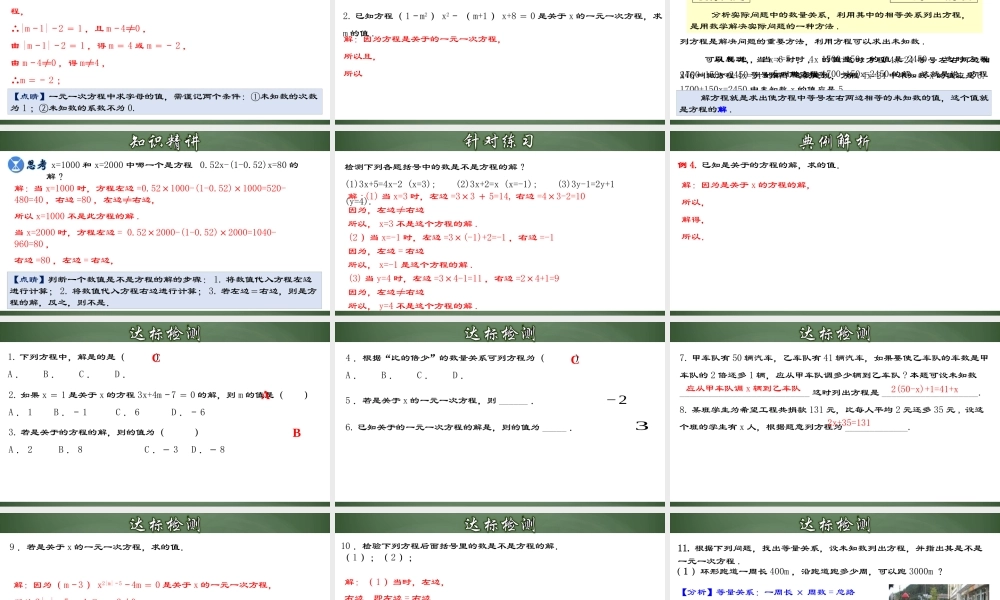Open slide thumbnail containing x=1000 和 x=2000 problem
The image size is (1000, 600).
[165, 221]
